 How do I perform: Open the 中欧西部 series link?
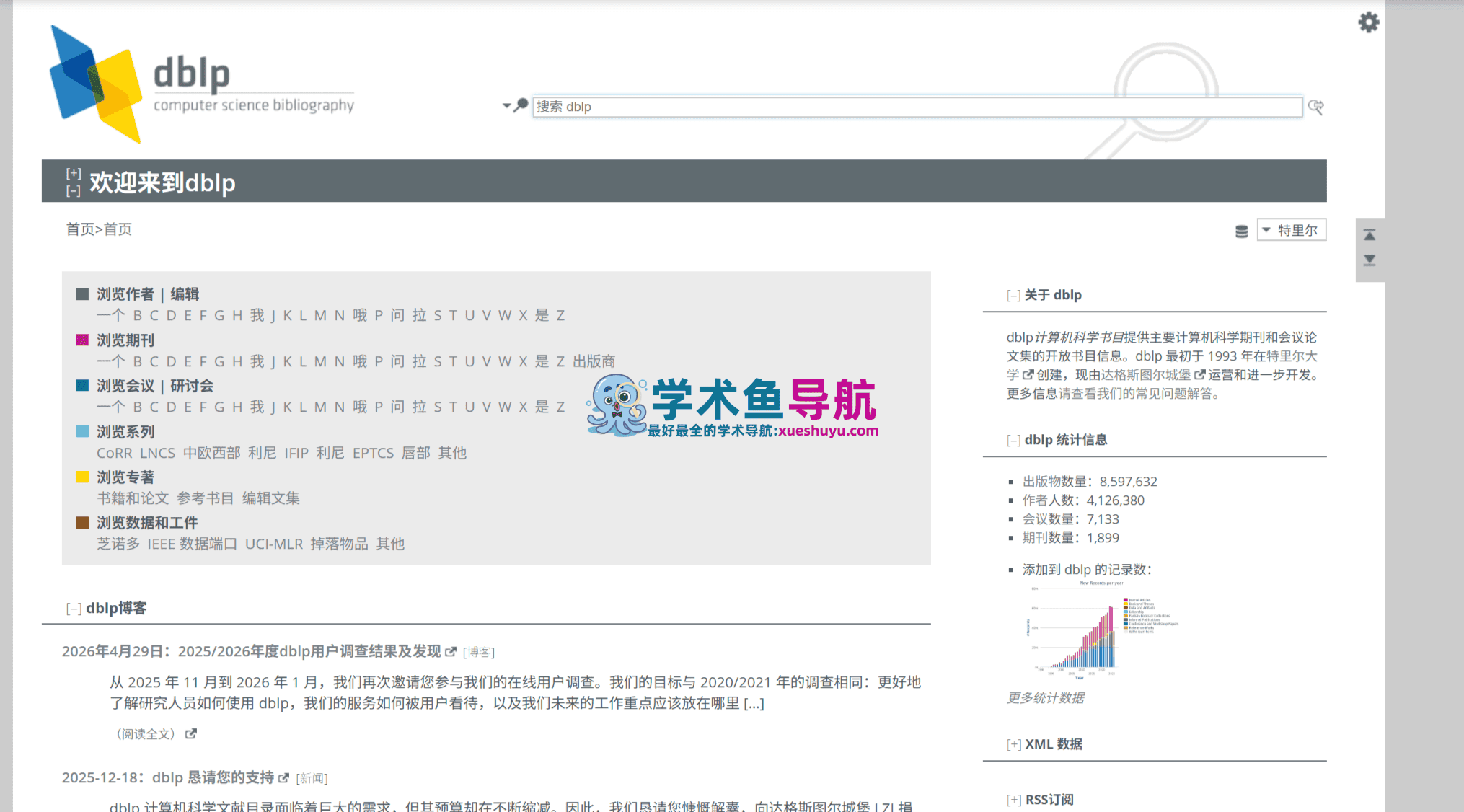pos(211,453)
